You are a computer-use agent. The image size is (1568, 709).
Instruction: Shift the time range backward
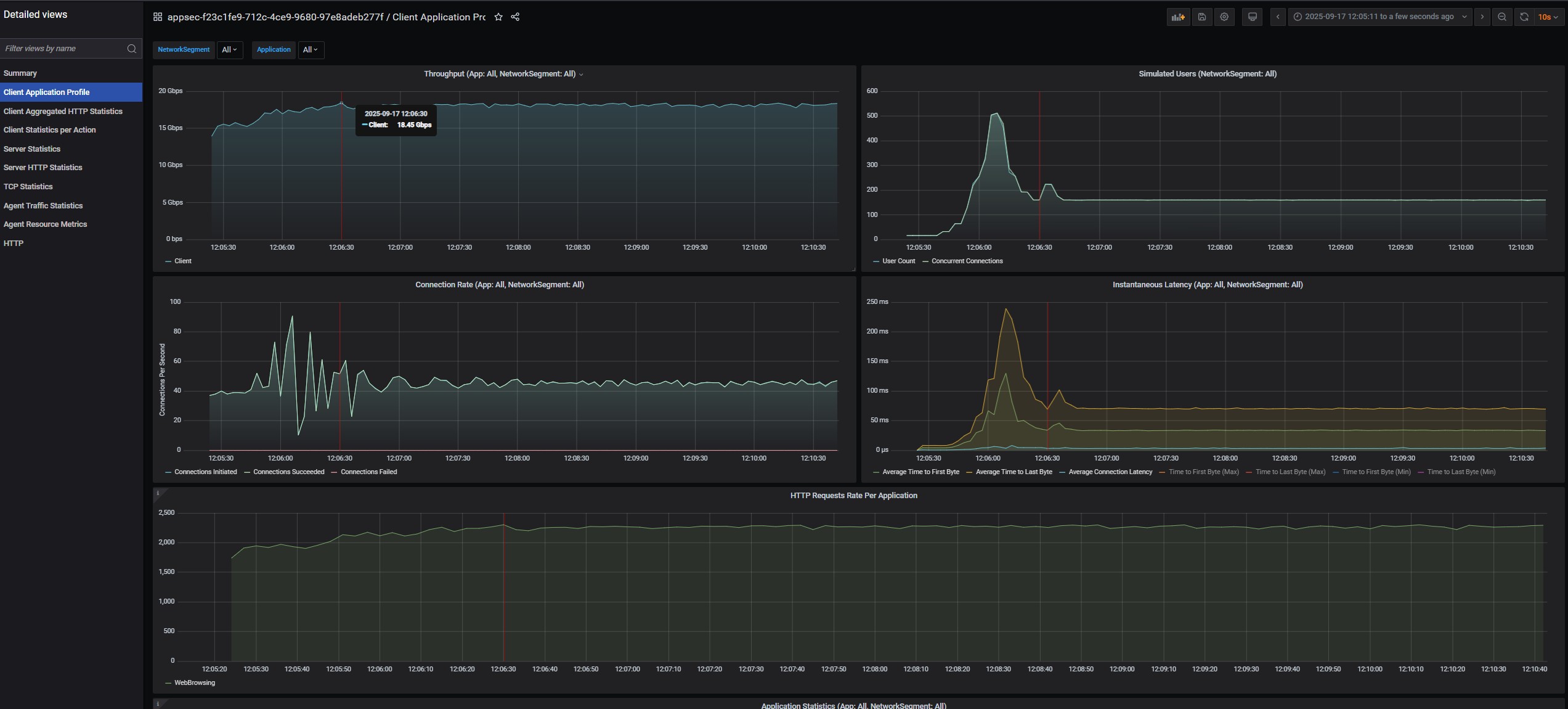pyautogui.click(x=1278, y=17)
